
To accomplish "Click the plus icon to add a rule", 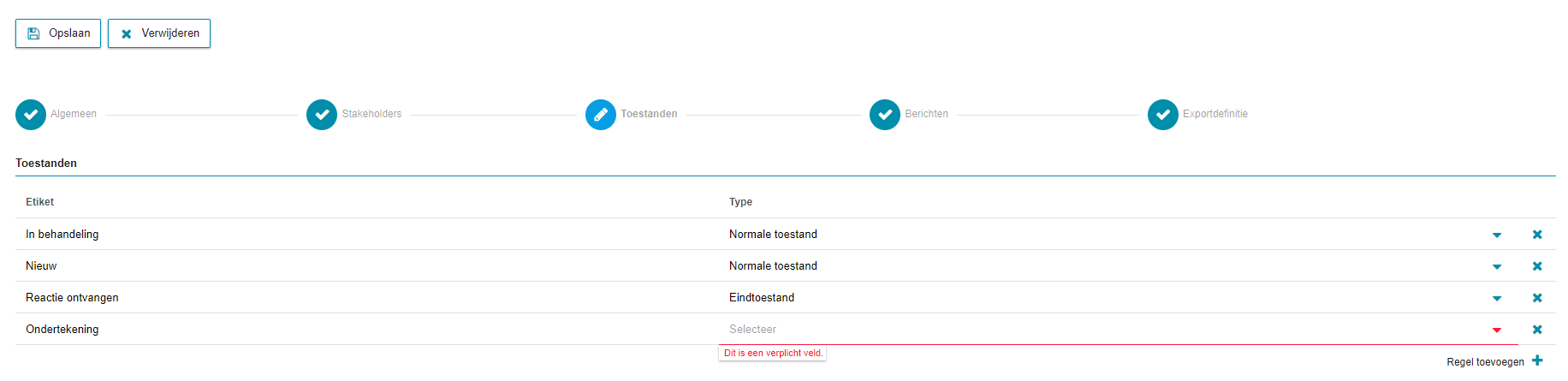I will coord(1537,360).
